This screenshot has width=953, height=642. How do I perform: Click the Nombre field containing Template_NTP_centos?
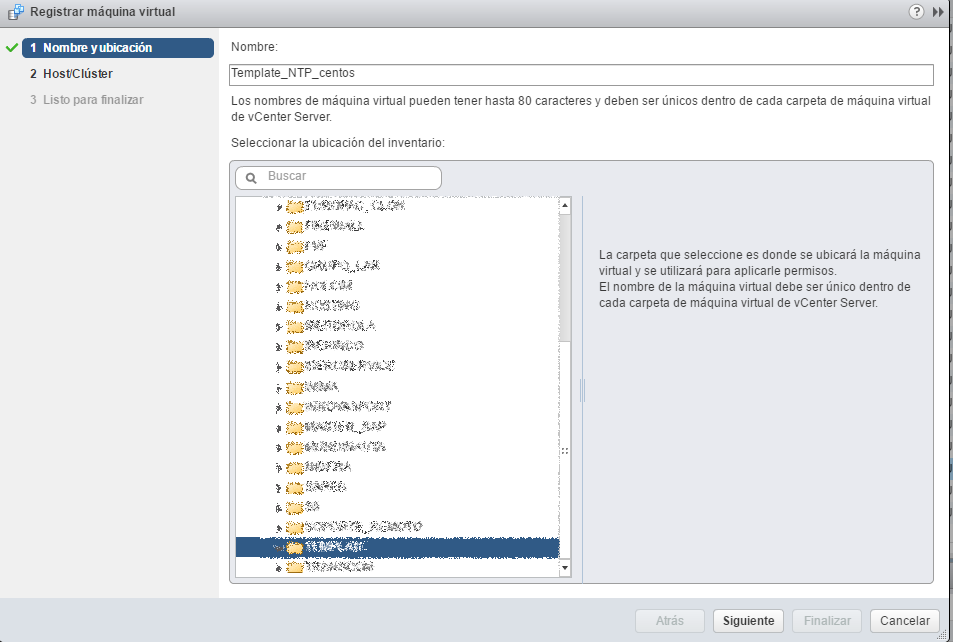tap(580, 74)
